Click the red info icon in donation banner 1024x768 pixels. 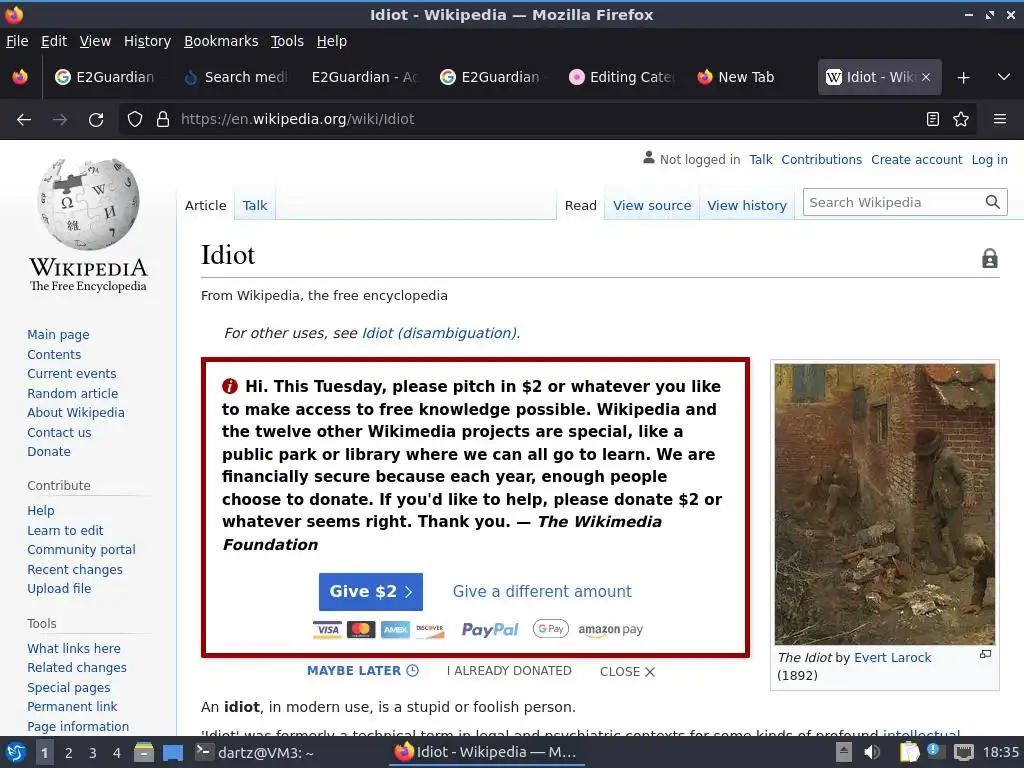click(x=230, y=386)
